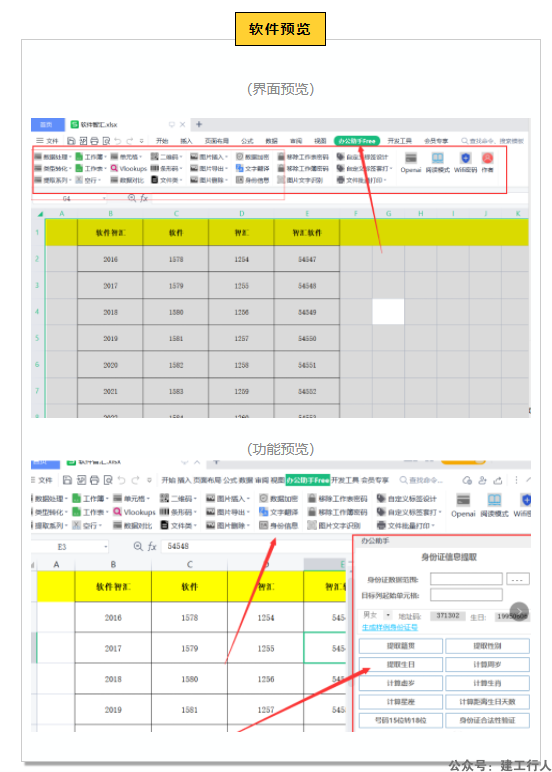The height and width of the screenshot is (772, 552).
Task: Click the cloud sync icon beside the search box
Action: [467, 480]
